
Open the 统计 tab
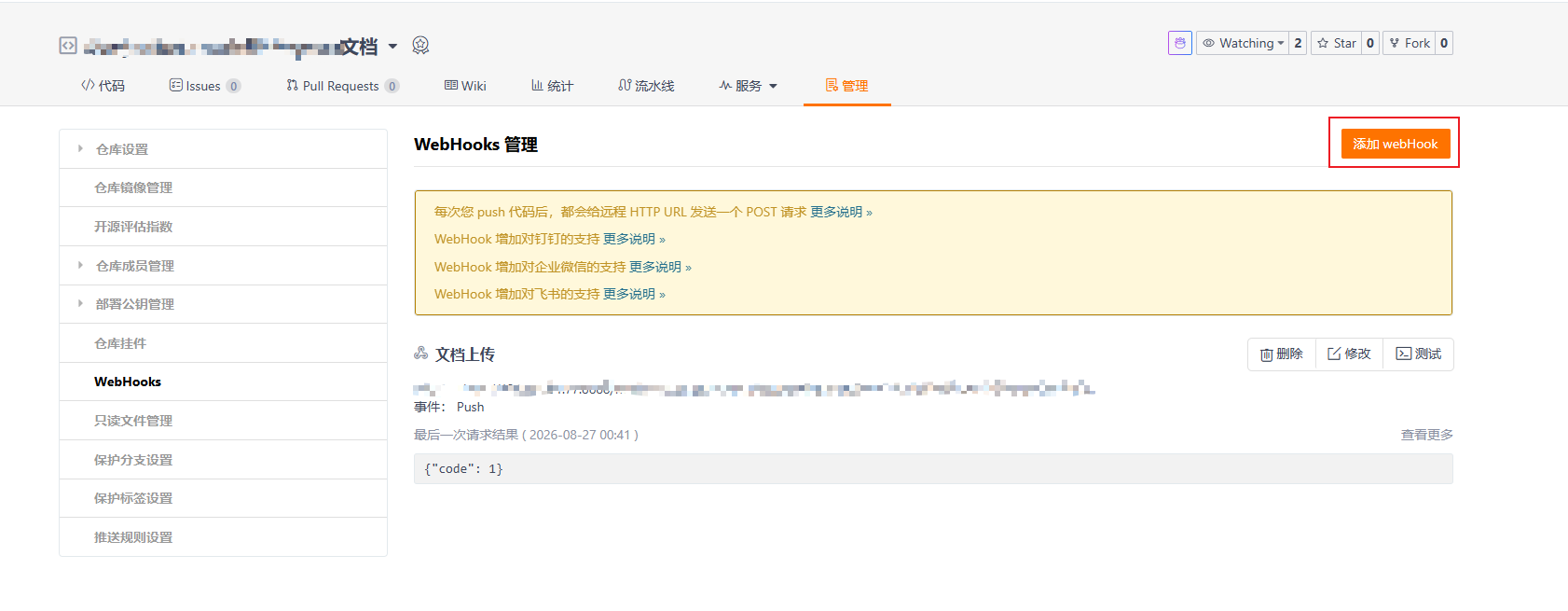[552, 86]
